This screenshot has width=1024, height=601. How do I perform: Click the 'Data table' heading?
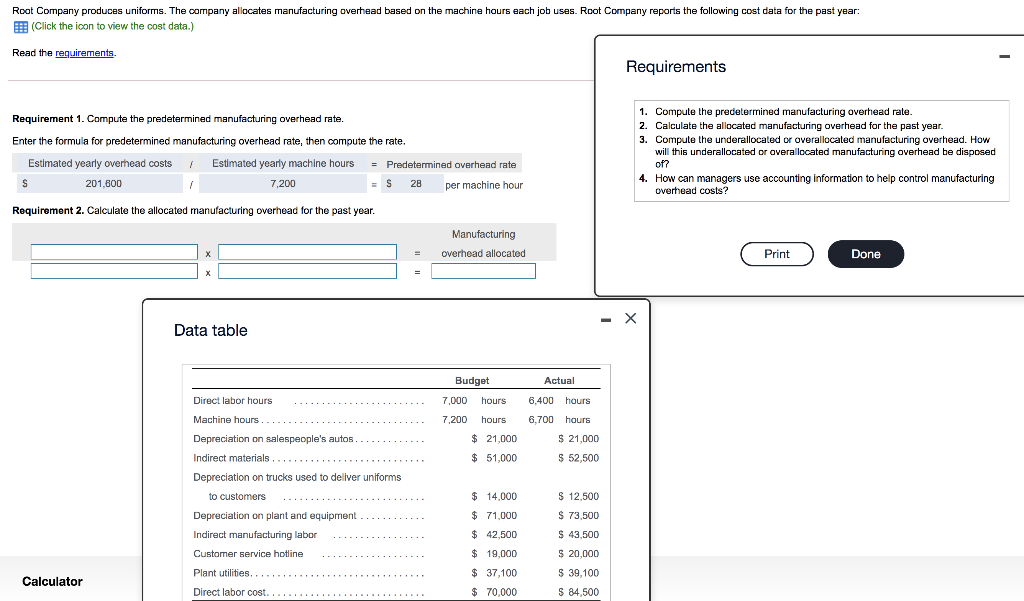pos(210,331)
